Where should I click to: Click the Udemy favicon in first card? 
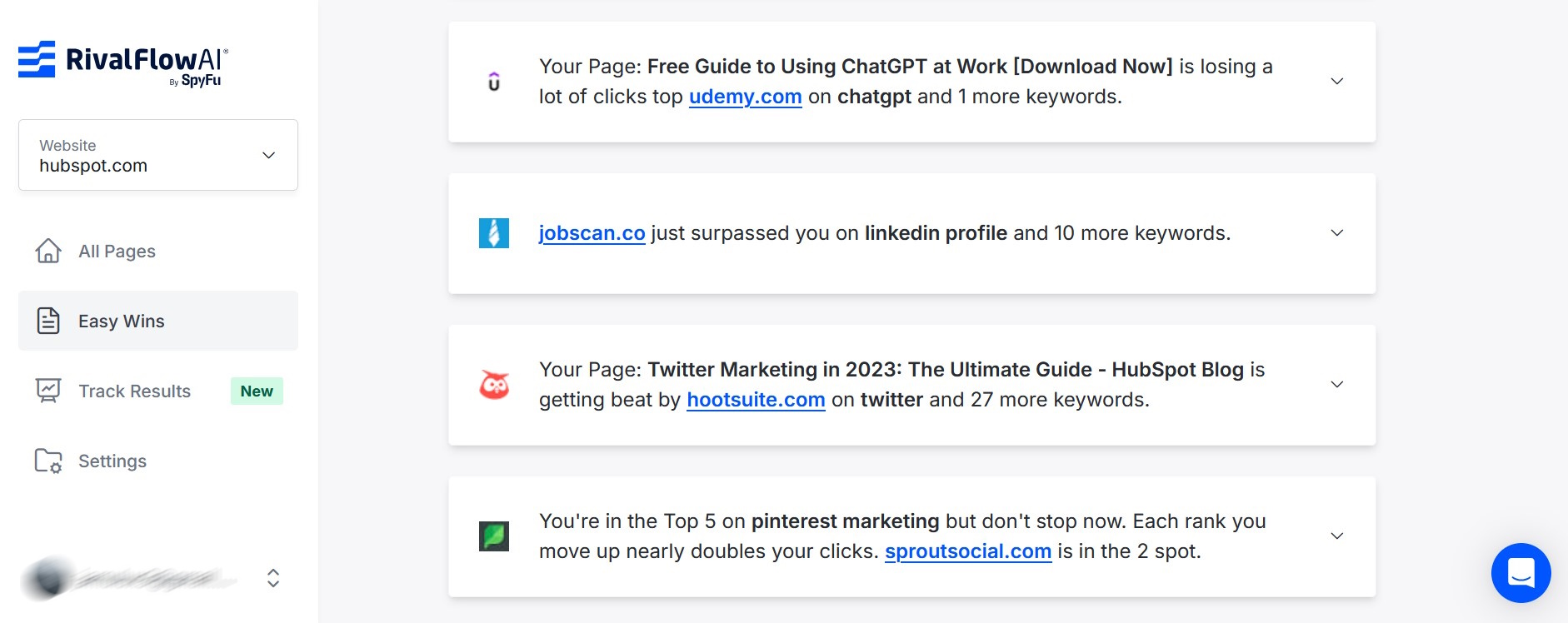494,82
